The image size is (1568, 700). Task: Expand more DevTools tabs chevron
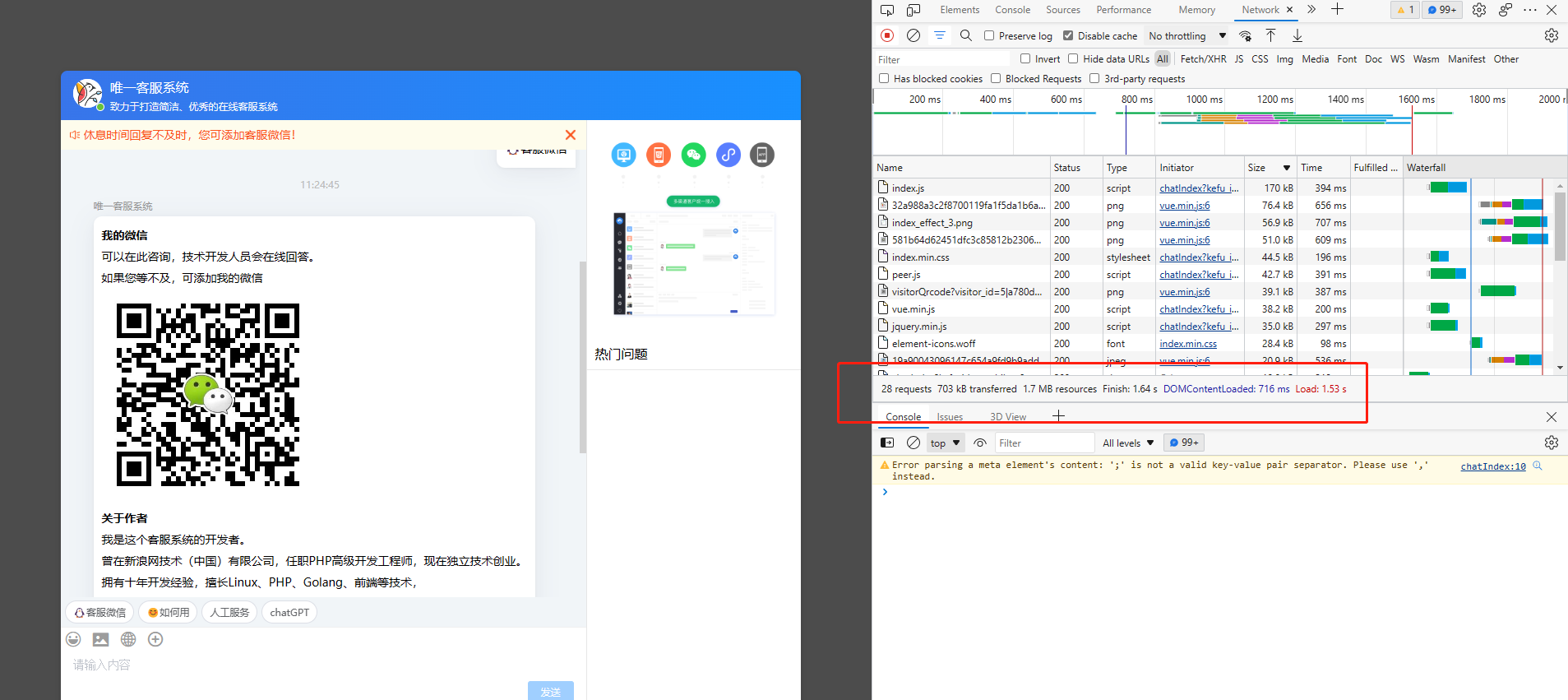pyautogui.click(x=1311, y=10)
